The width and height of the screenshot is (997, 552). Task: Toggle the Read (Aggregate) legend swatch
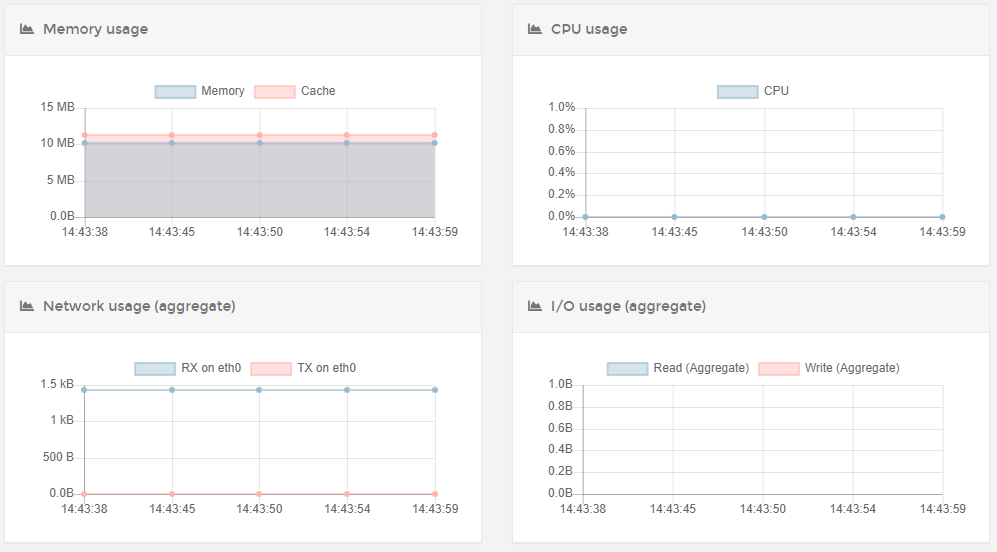point(628,369)
